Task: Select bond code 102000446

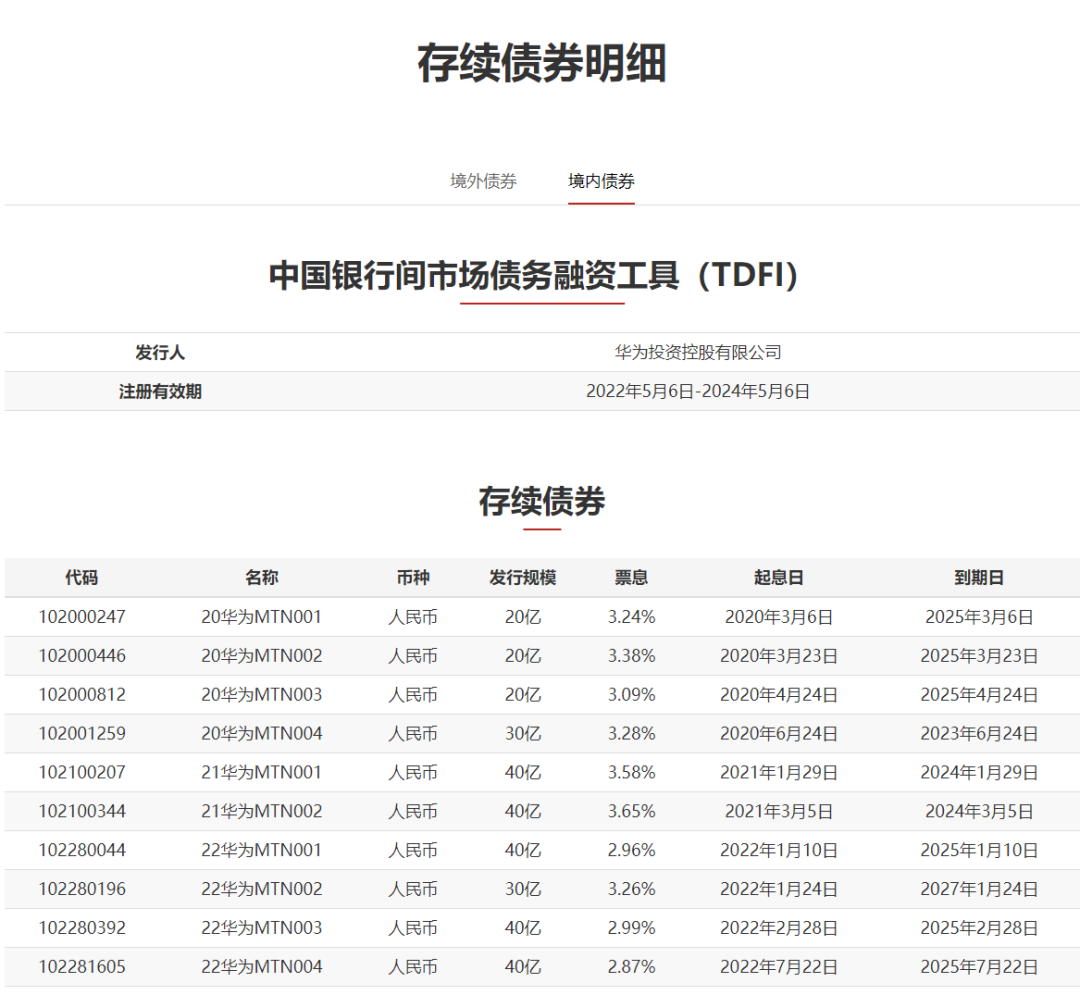Action: coord(82,656)
